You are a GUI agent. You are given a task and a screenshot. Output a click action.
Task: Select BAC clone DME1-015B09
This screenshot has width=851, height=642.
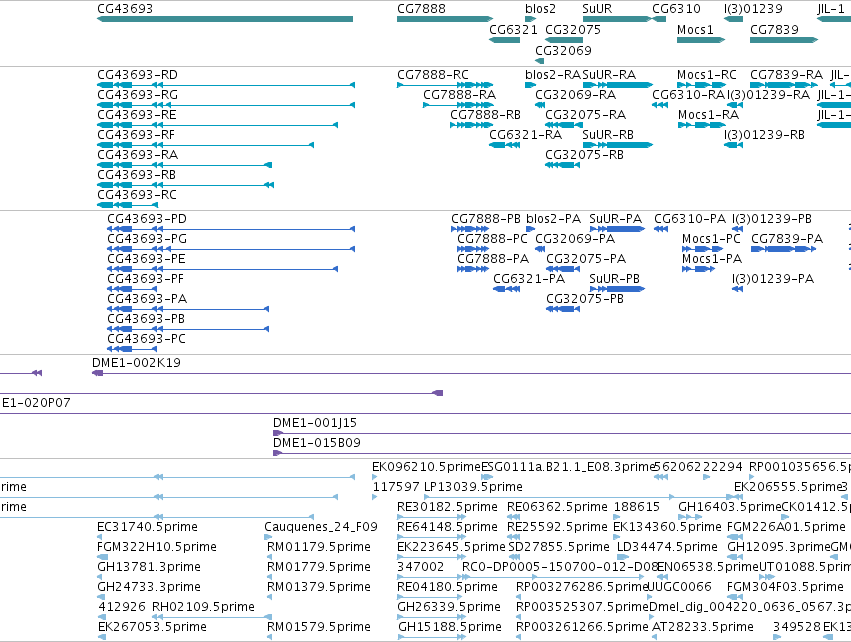pos(317,443)
